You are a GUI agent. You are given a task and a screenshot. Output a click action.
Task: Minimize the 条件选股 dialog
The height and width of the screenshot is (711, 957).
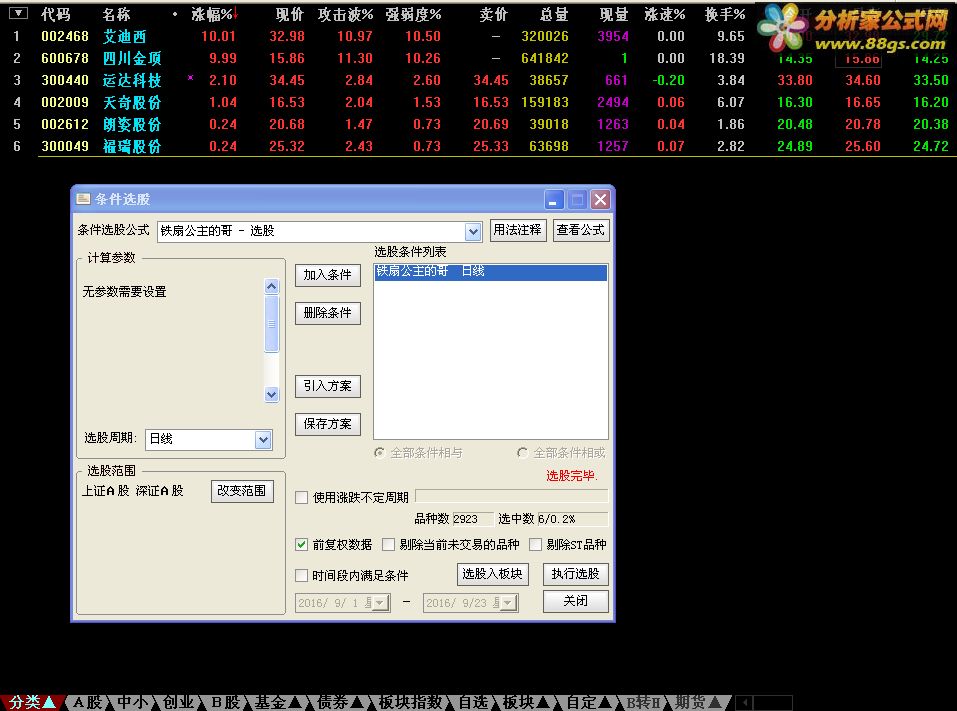point(554,200)
